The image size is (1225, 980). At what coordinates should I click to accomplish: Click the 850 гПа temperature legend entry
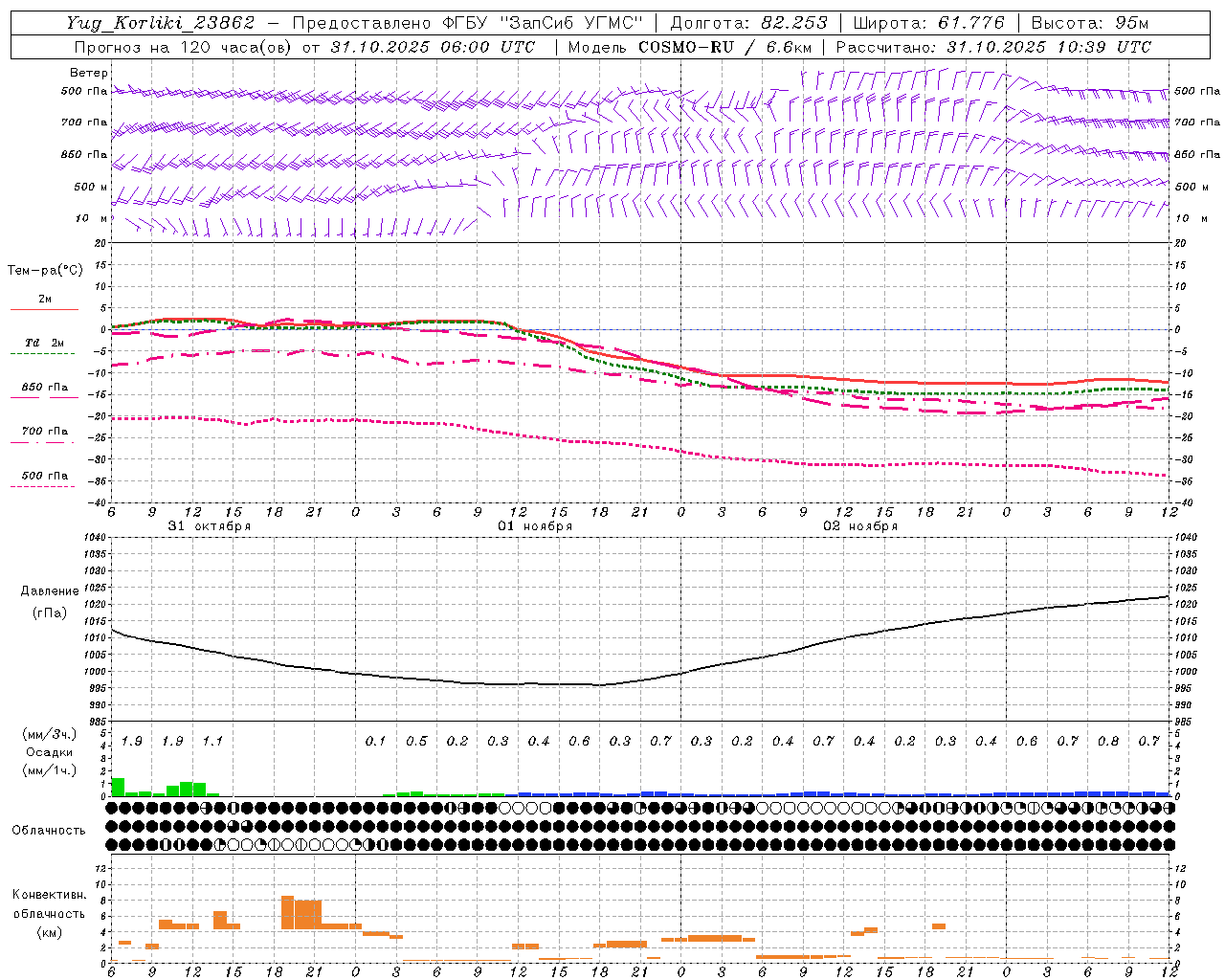point(45,388)
